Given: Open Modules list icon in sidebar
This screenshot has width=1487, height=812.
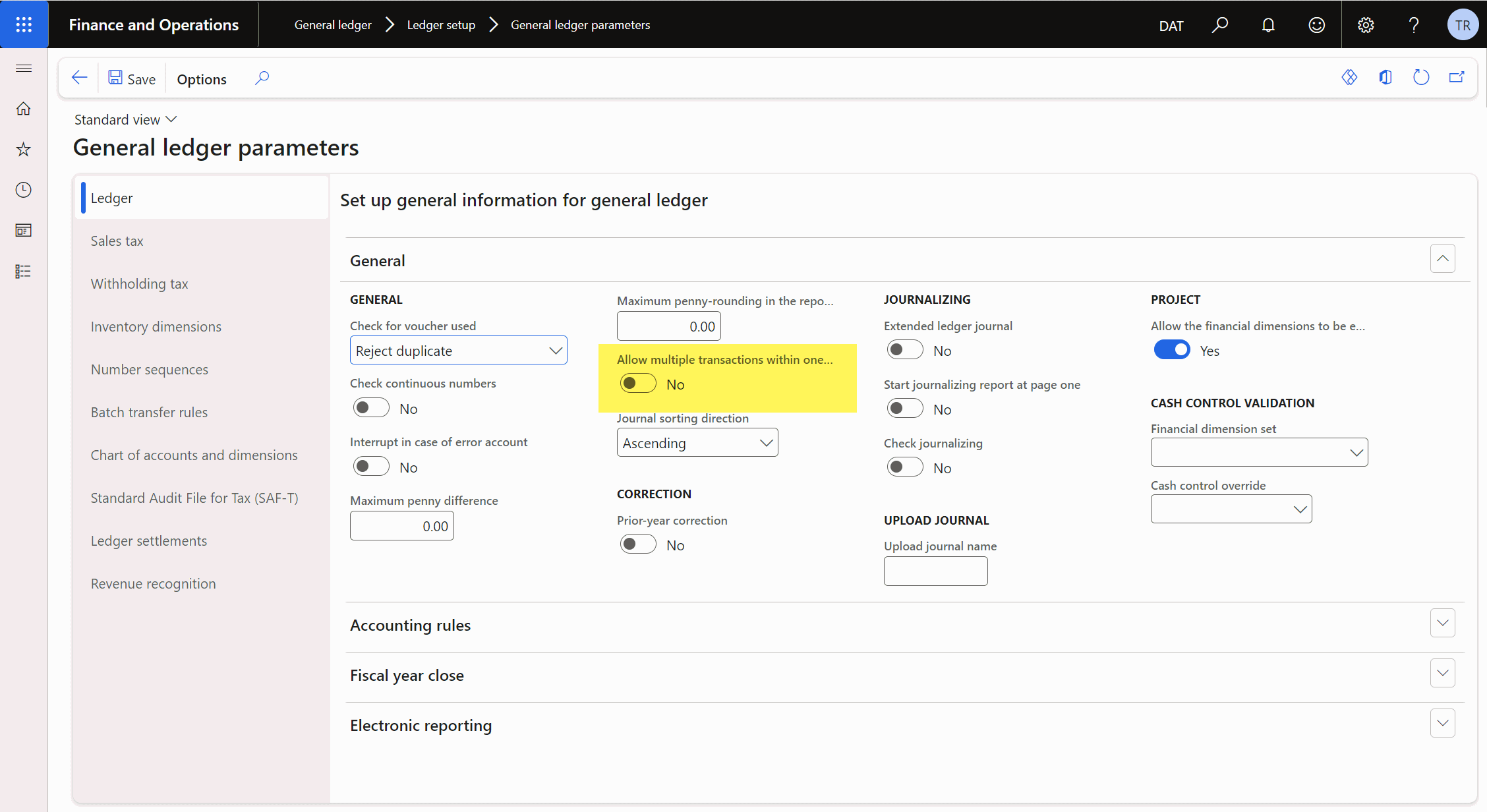Looking at the screenshot, I should [x=24, y=271].
